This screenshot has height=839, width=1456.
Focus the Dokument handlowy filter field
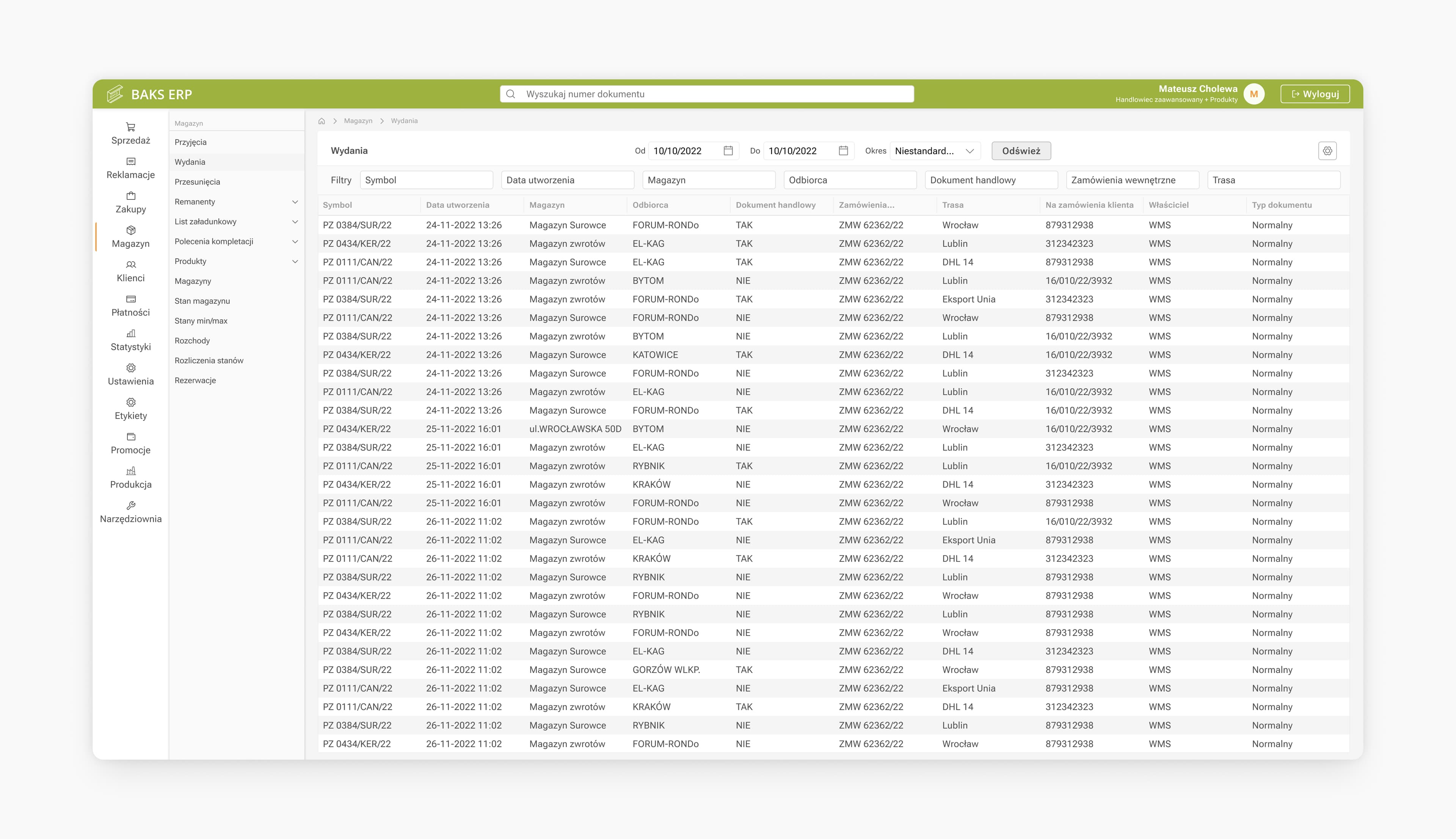tap(991, 180)
